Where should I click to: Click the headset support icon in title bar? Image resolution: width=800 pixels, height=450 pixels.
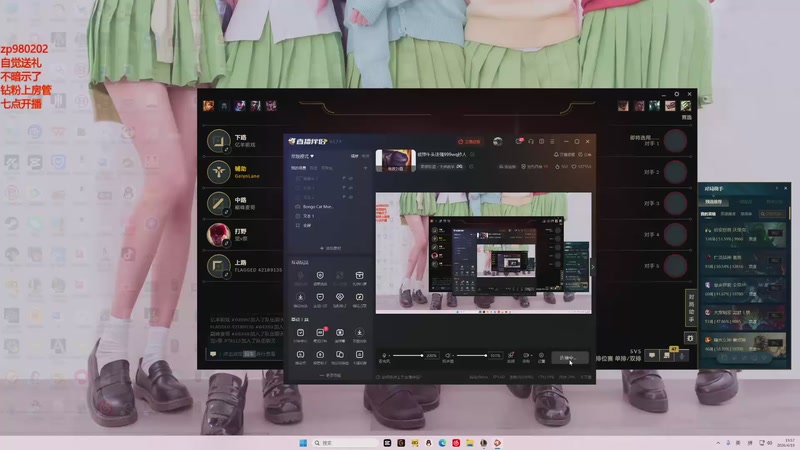[531, 141]
